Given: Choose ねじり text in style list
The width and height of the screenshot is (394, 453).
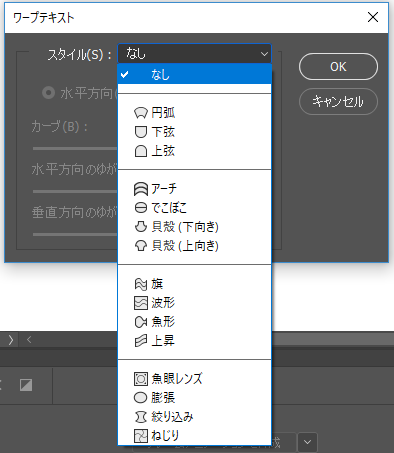Looking at the screenshot, I should 165,436.
